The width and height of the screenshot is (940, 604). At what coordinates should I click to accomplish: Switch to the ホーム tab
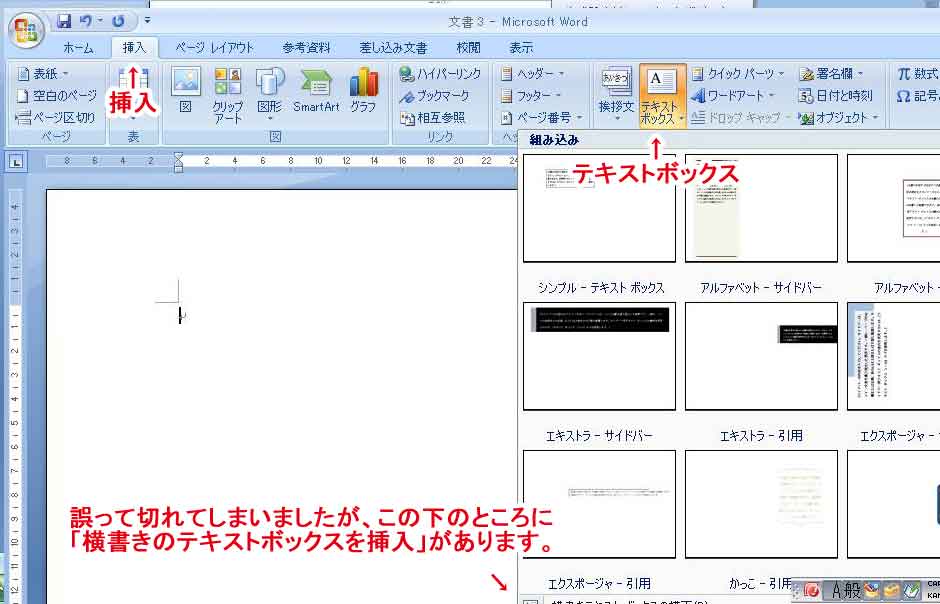click(x=78, y=48)
